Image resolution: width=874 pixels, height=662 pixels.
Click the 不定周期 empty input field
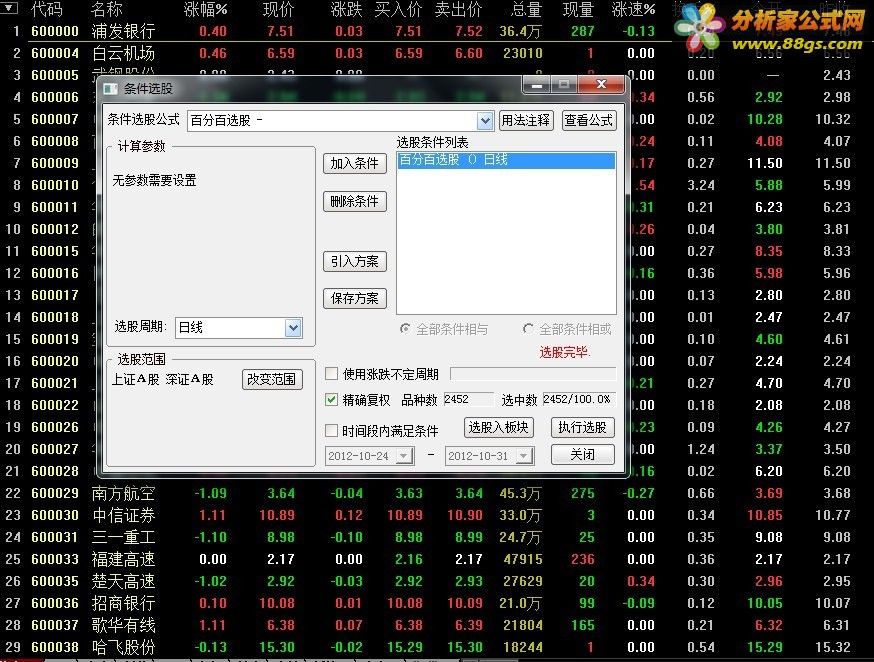[533, 373]
